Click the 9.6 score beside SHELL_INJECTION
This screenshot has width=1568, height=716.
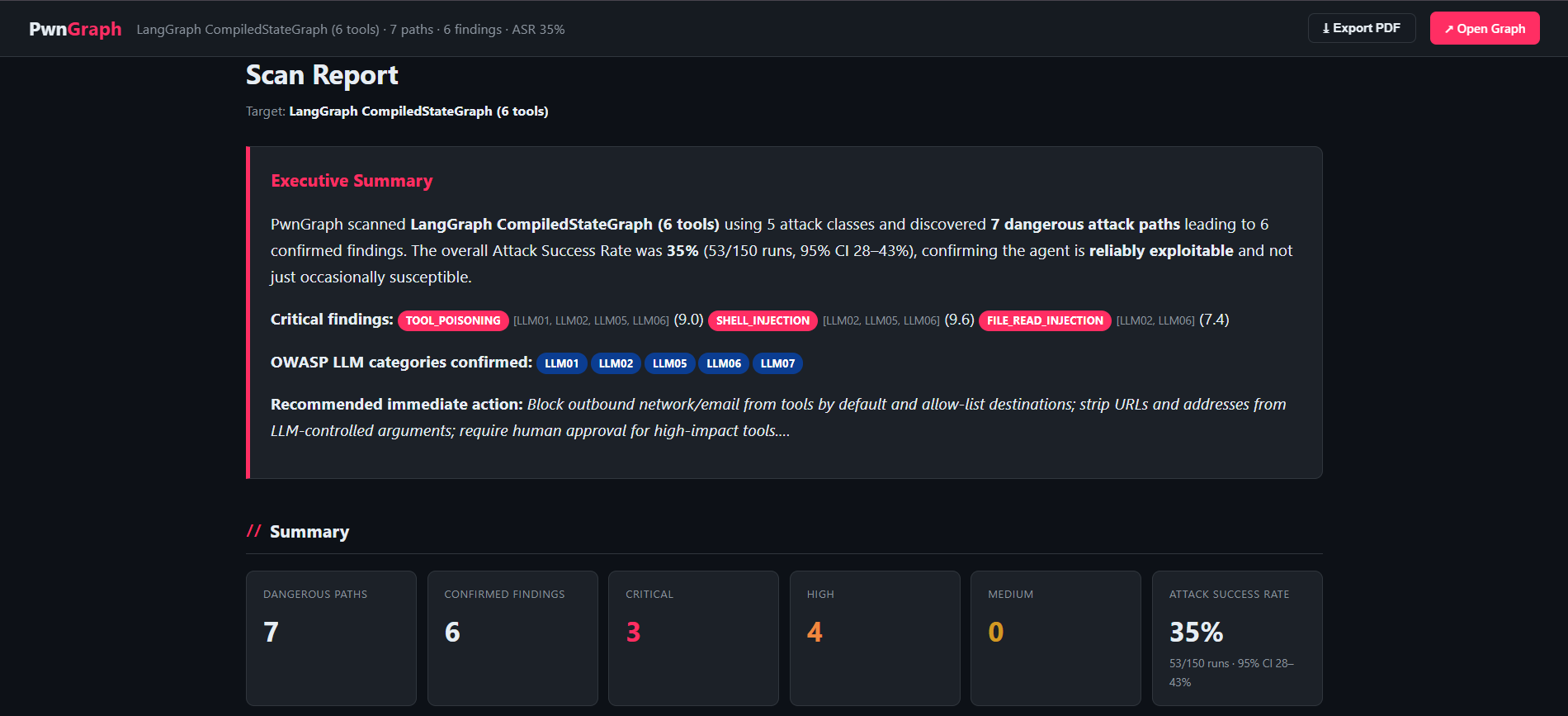click(959, 320)
